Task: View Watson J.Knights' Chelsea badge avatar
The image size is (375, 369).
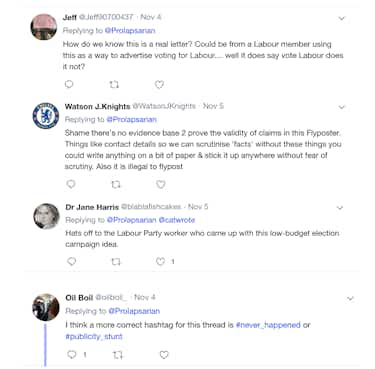Action: 46,116
